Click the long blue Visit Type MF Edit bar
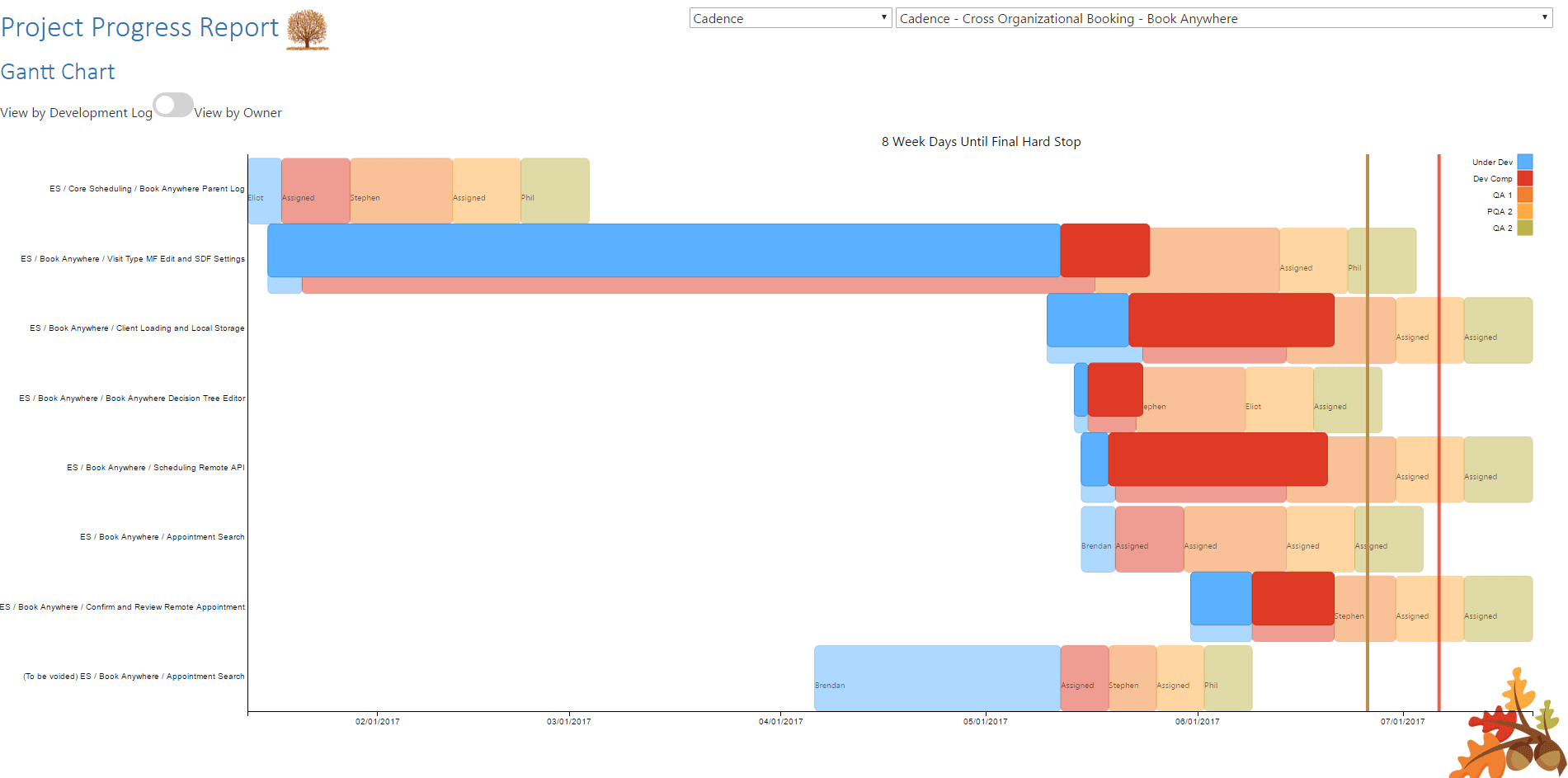Image resolution: width=1568 pixels, height=778 pixels. tap(664, 250)
